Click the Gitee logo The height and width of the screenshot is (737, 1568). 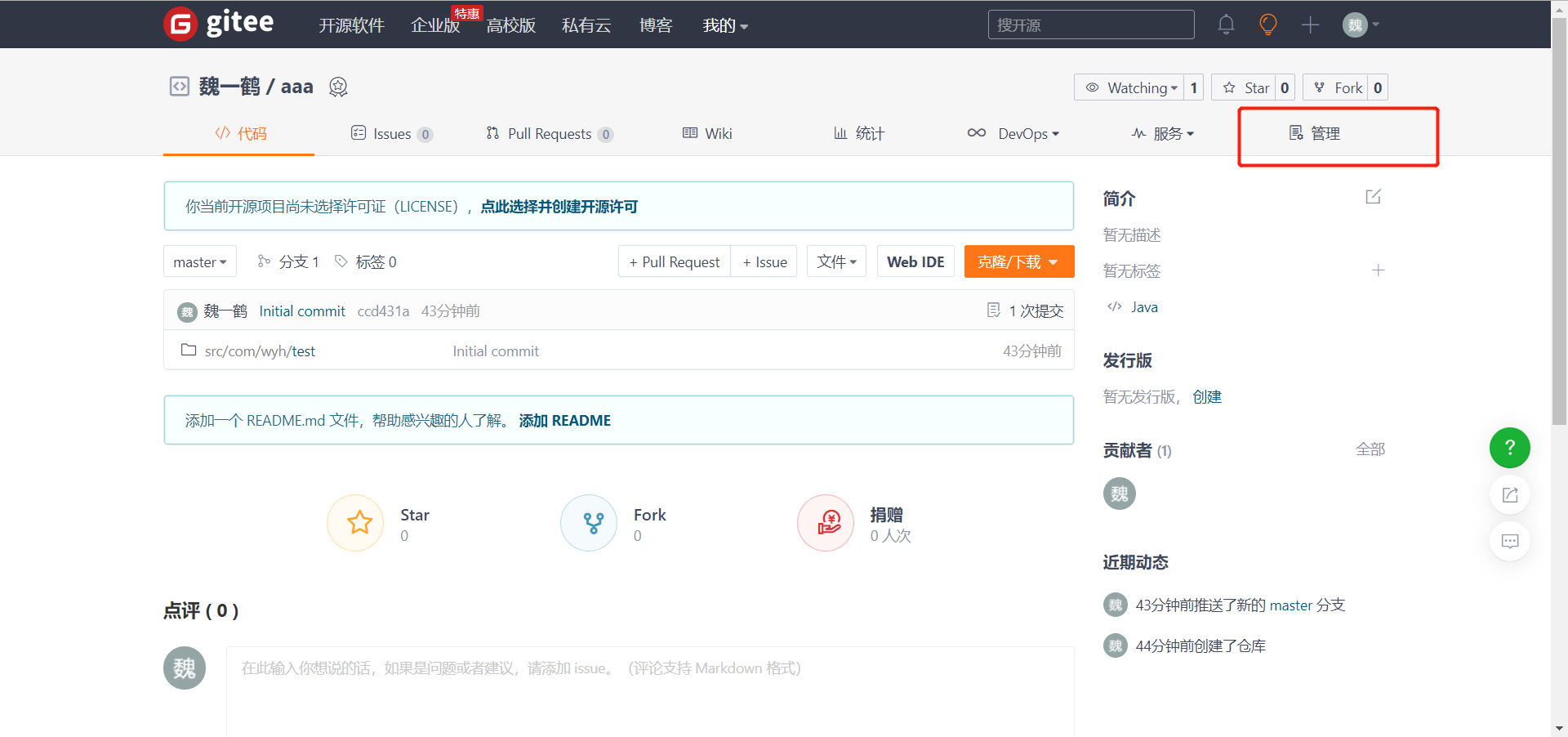coord(219,24)
